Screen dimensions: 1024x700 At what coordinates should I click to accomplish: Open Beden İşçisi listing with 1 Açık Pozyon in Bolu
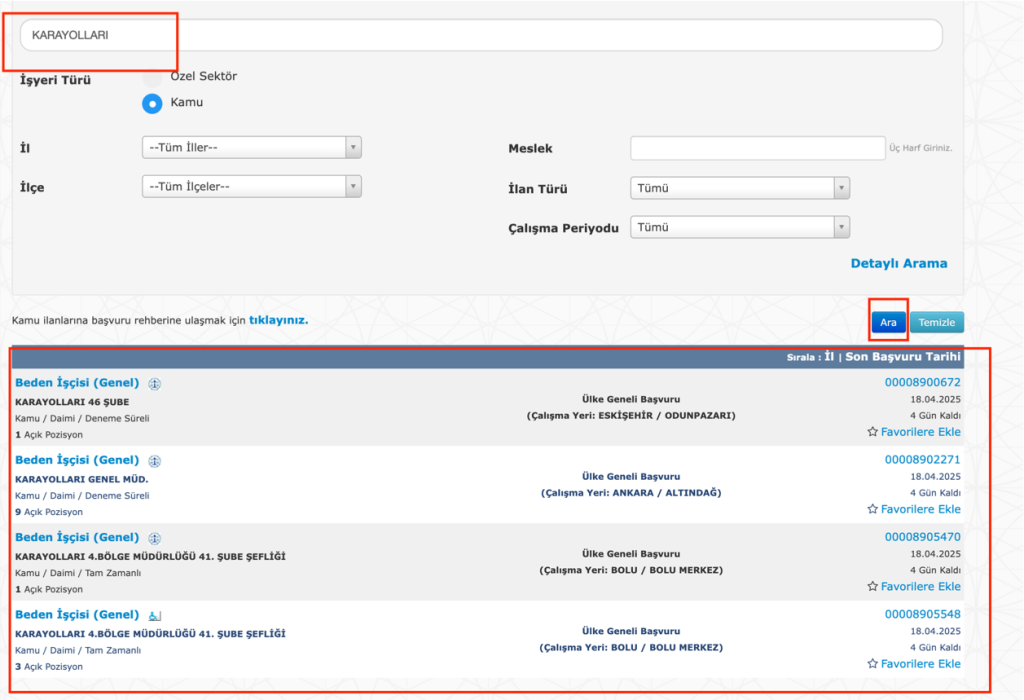coord(77,537)
